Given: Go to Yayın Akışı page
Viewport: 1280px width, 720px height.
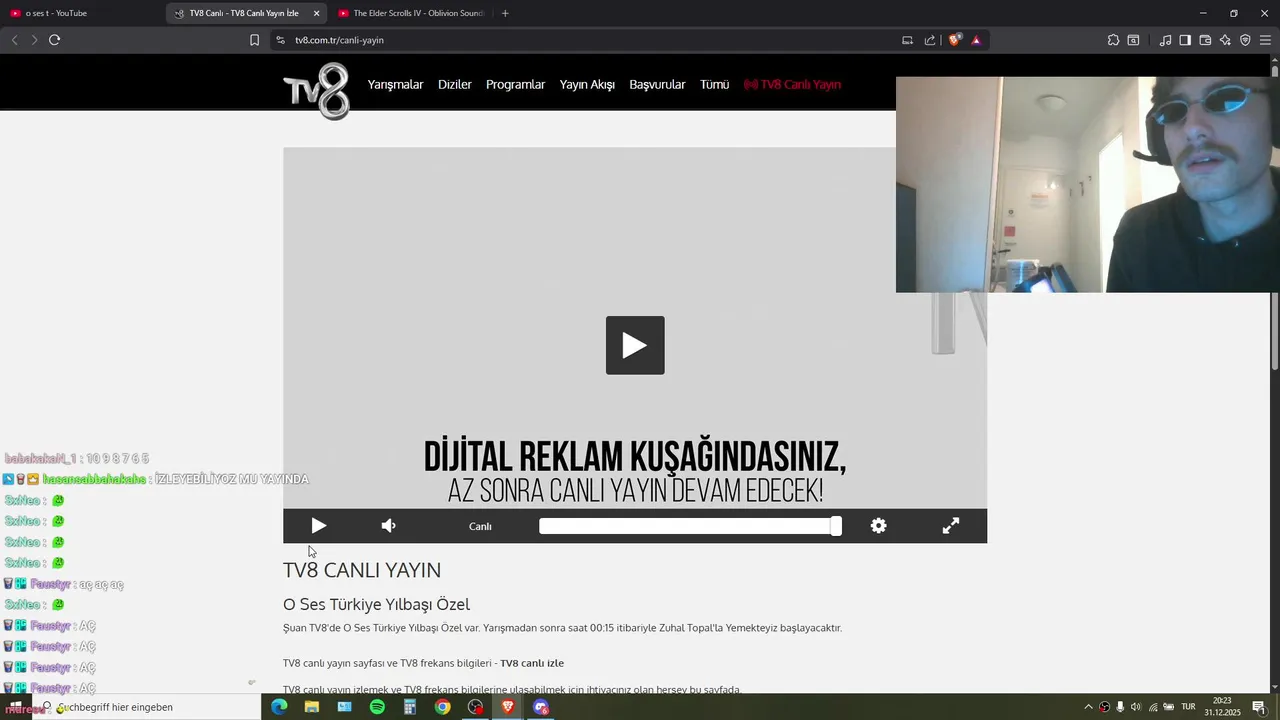Looking at the screenshot, I should 587,85.
